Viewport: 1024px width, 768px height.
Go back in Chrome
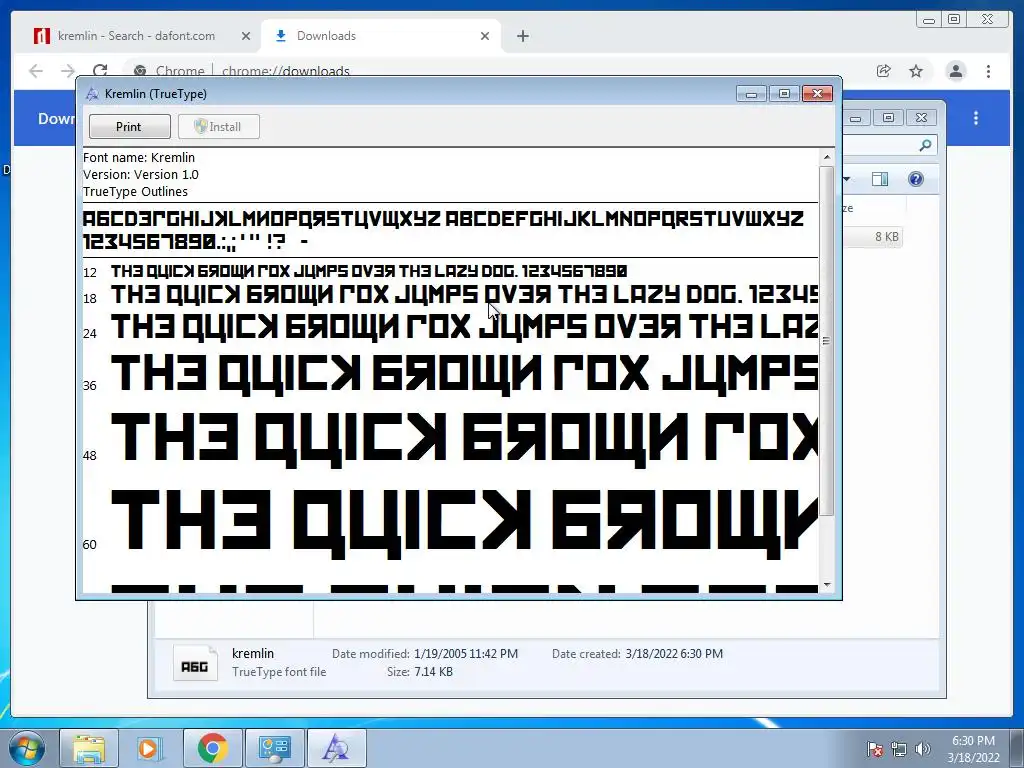pyautogui.click(x=36, y=71)
